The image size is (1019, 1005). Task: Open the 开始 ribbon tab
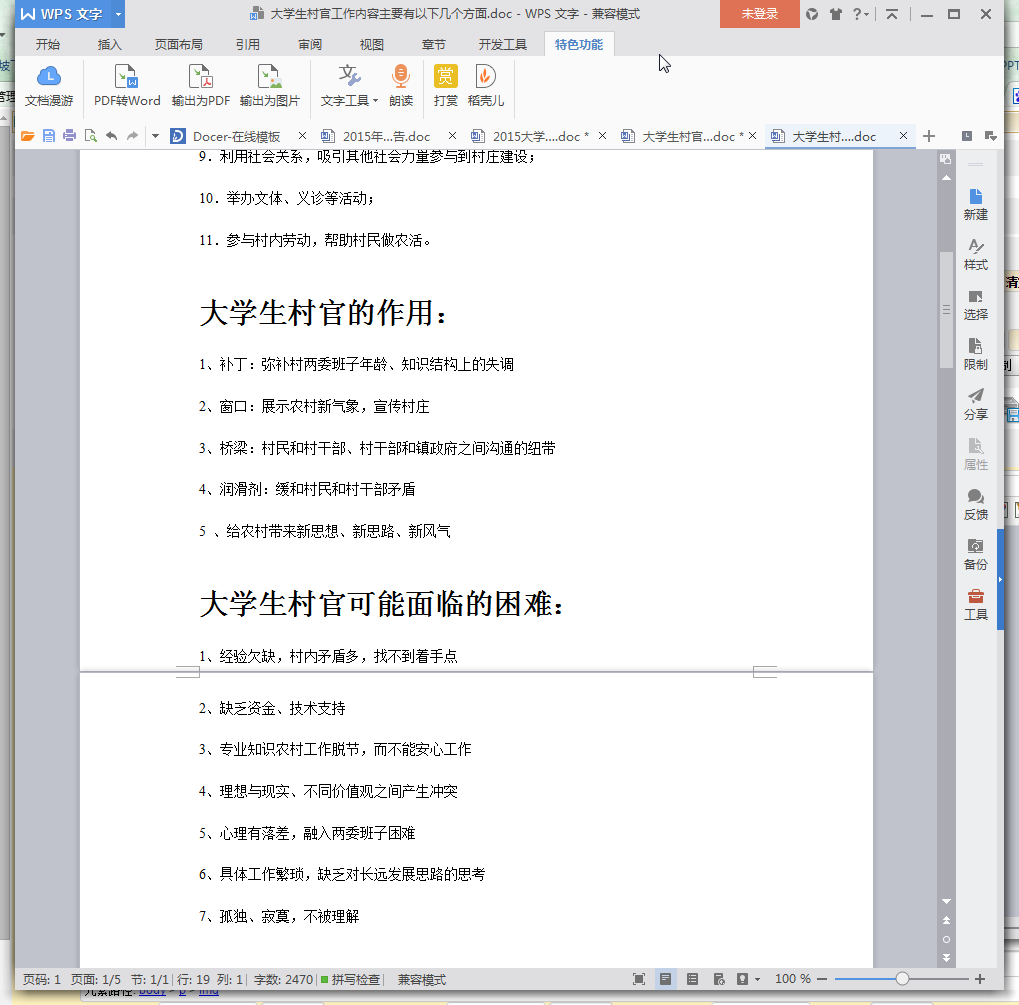(47, 44)
